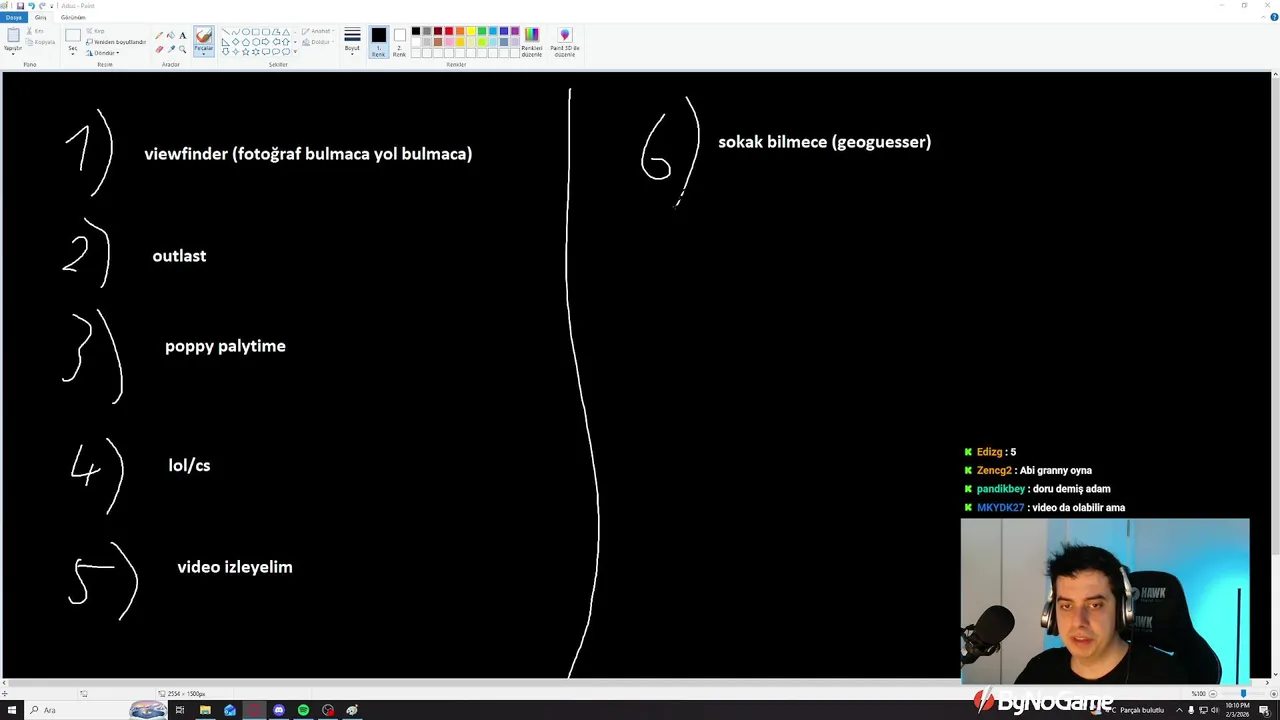Click the 'poppy palytime' text on canvas
1280x720 pixels.
click(225, 346)
